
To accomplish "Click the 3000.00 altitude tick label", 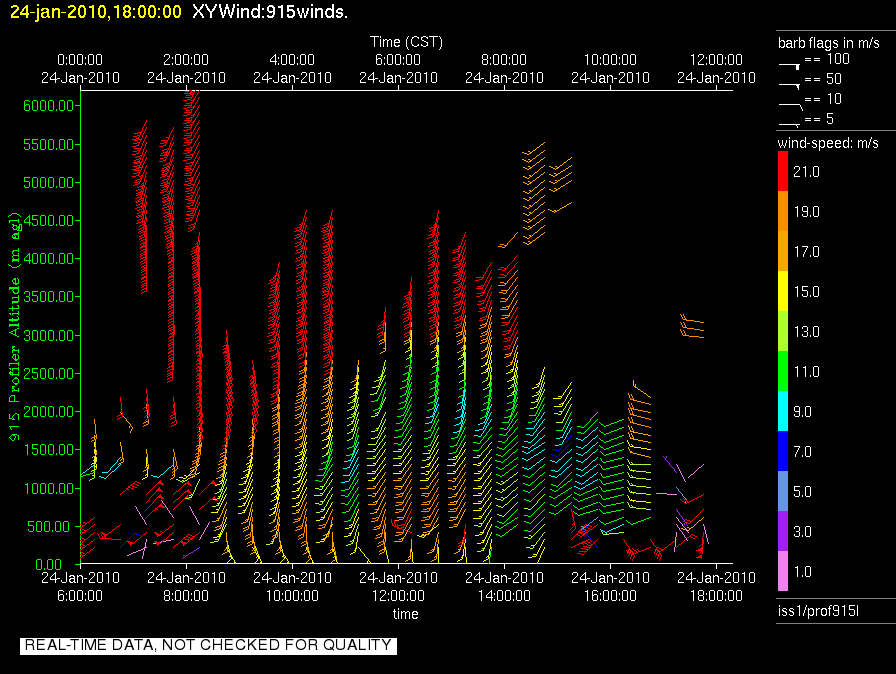I will [x=49, y=335].
